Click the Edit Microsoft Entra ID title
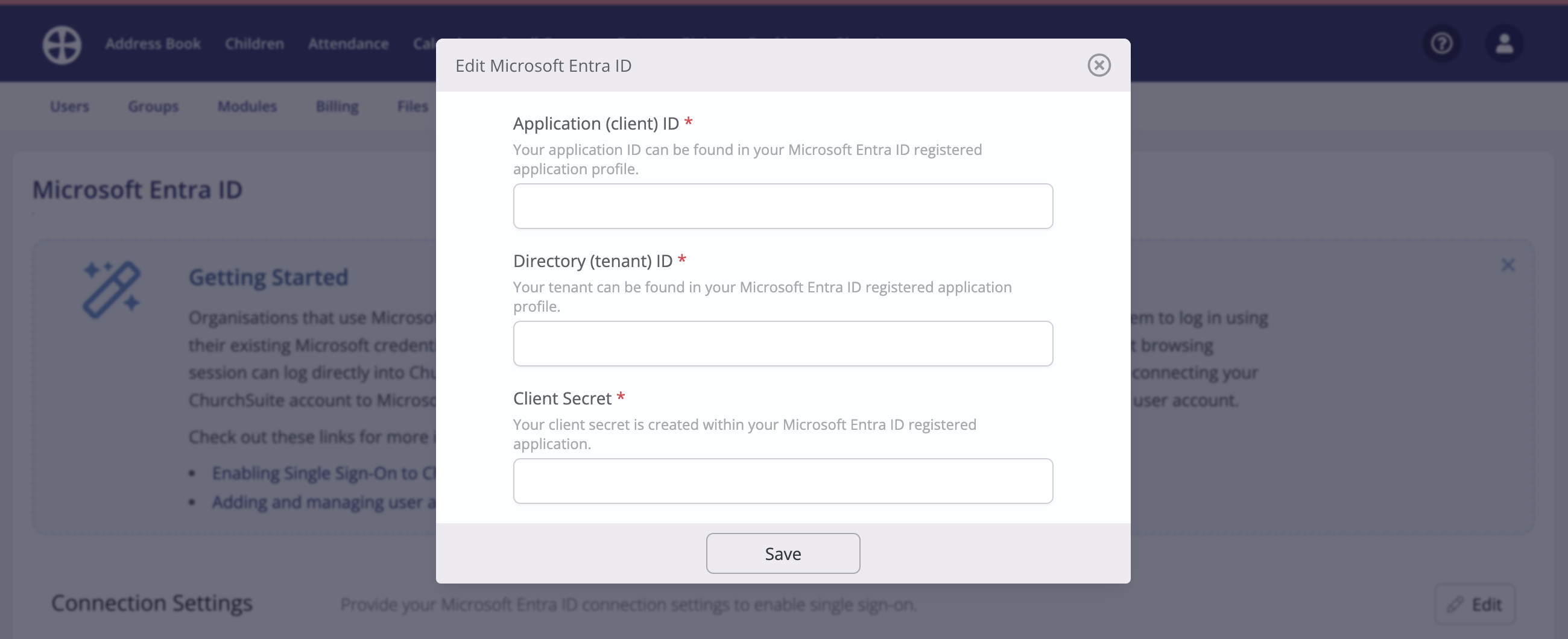 [543, 66]
